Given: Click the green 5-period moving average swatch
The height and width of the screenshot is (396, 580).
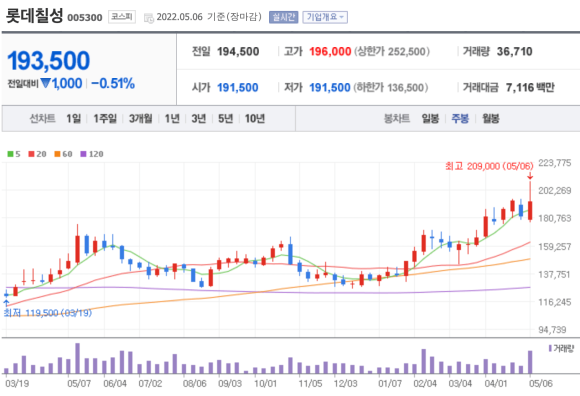Looking at the screenshot, I should point(10,154).
